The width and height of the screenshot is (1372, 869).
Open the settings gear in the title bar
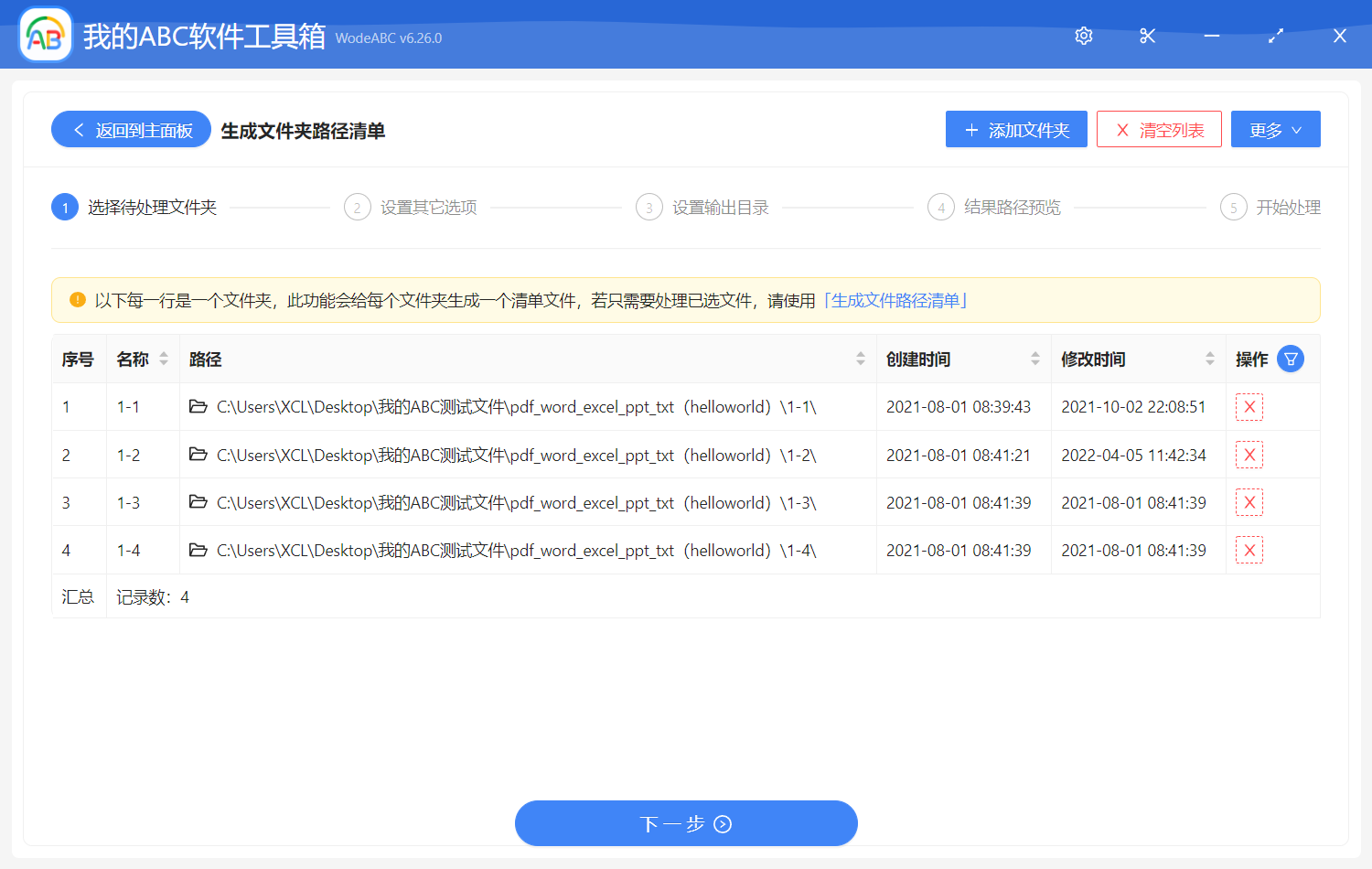click(x=1083, y=36)
